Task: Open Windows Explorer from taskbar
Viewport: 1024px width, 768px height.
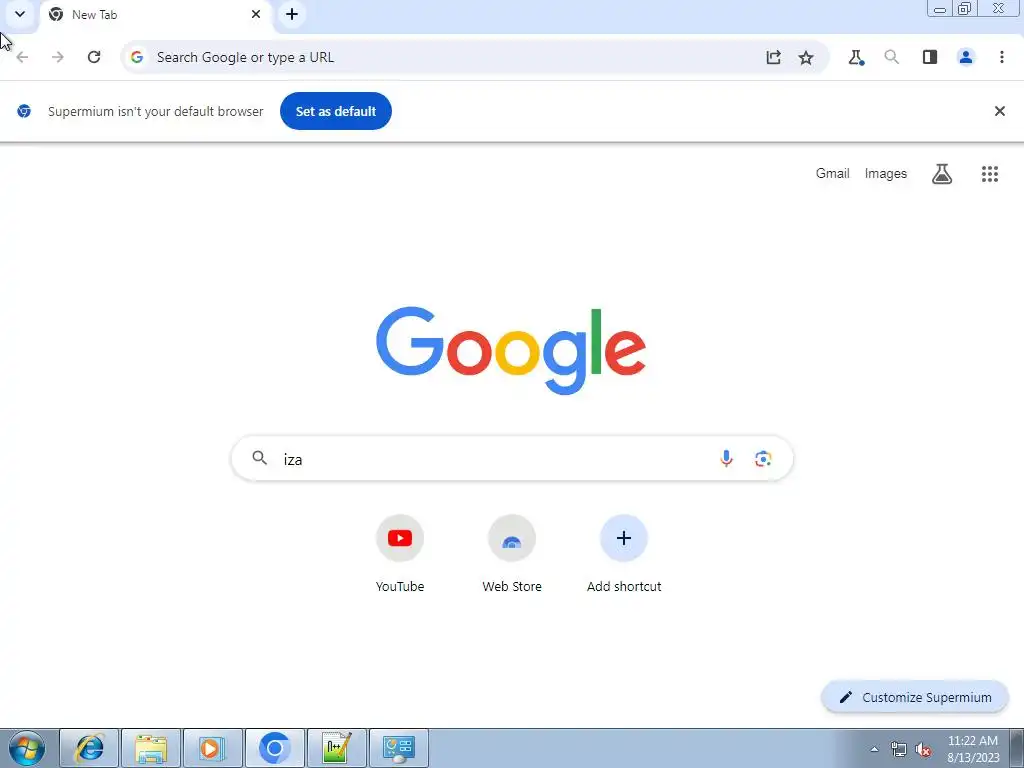Action: 151,748
